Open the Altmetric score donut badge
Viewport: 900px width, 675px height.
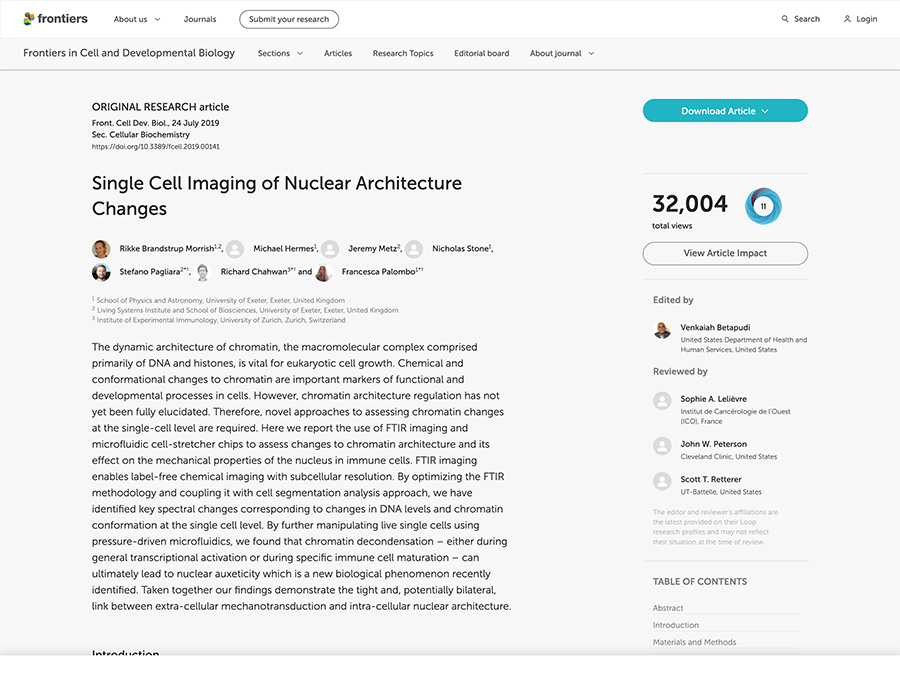[x=763, y=206]
